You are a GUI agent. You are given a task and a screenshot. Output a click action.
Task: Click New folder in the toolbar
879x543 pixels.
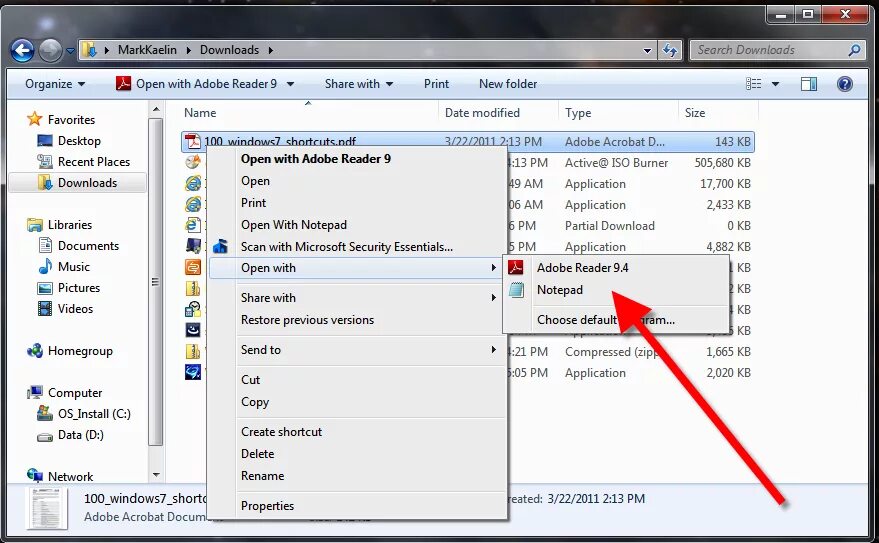[508, 84]
